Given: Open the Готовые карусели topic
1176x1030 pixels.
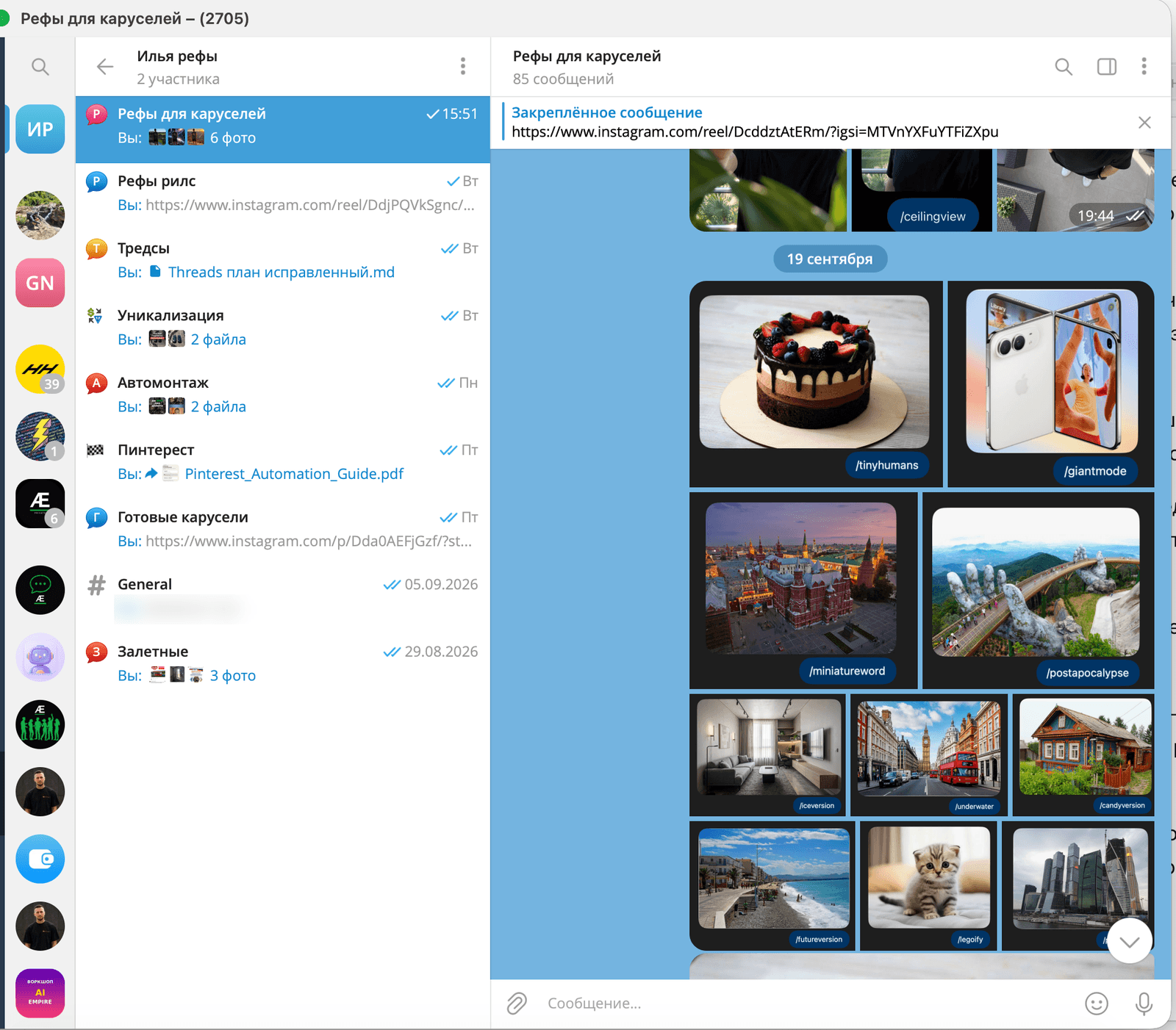Looking at the screenshot, I should pos(283,533).
